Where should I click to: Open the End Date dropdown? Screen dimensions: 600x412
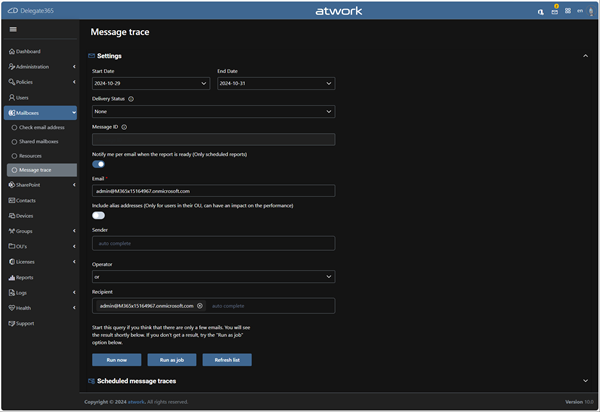tap(276, 83)
